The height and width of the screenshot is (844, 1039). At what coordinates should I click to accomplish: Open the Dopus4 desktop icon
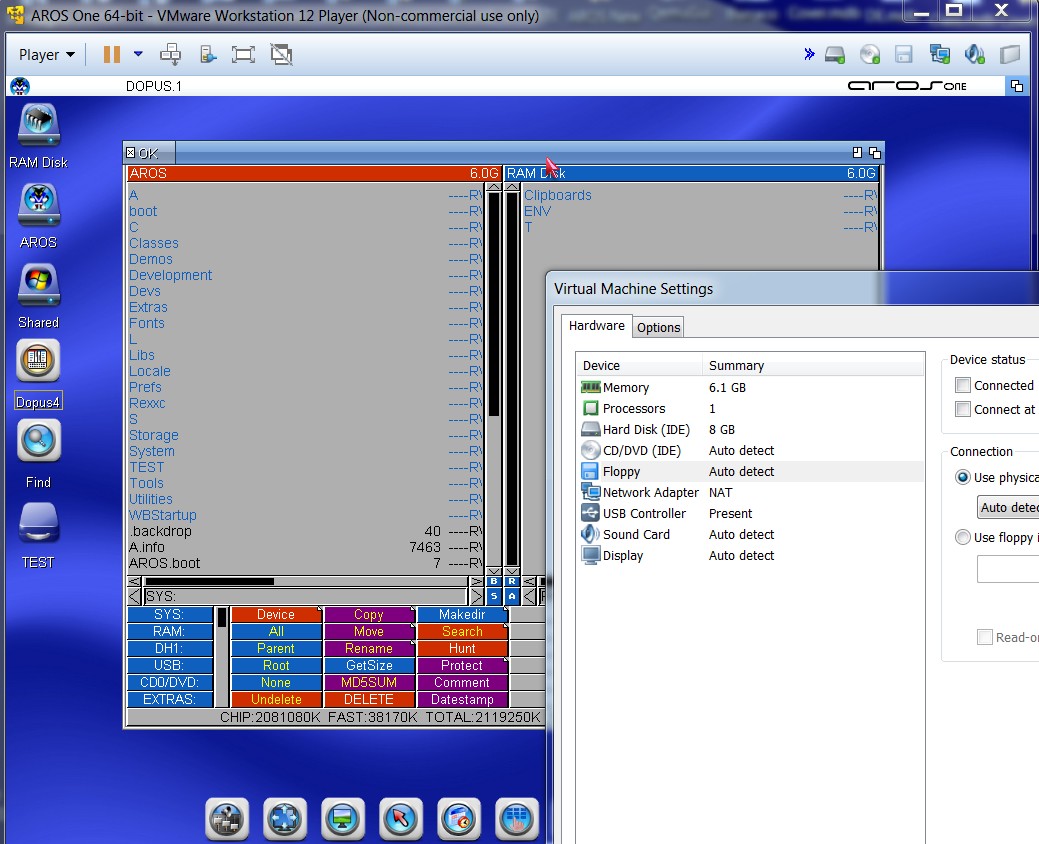click(x=38, y=361)
